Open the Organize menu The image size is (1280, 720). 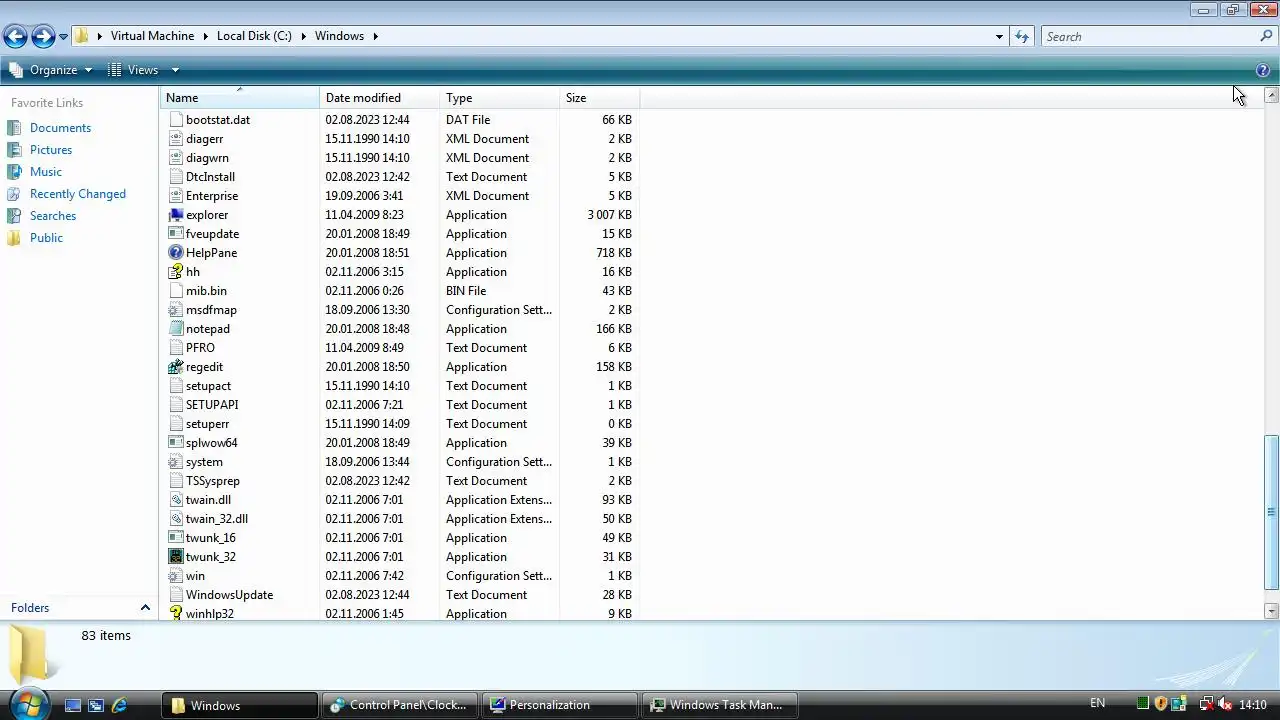tap(51, 70)
